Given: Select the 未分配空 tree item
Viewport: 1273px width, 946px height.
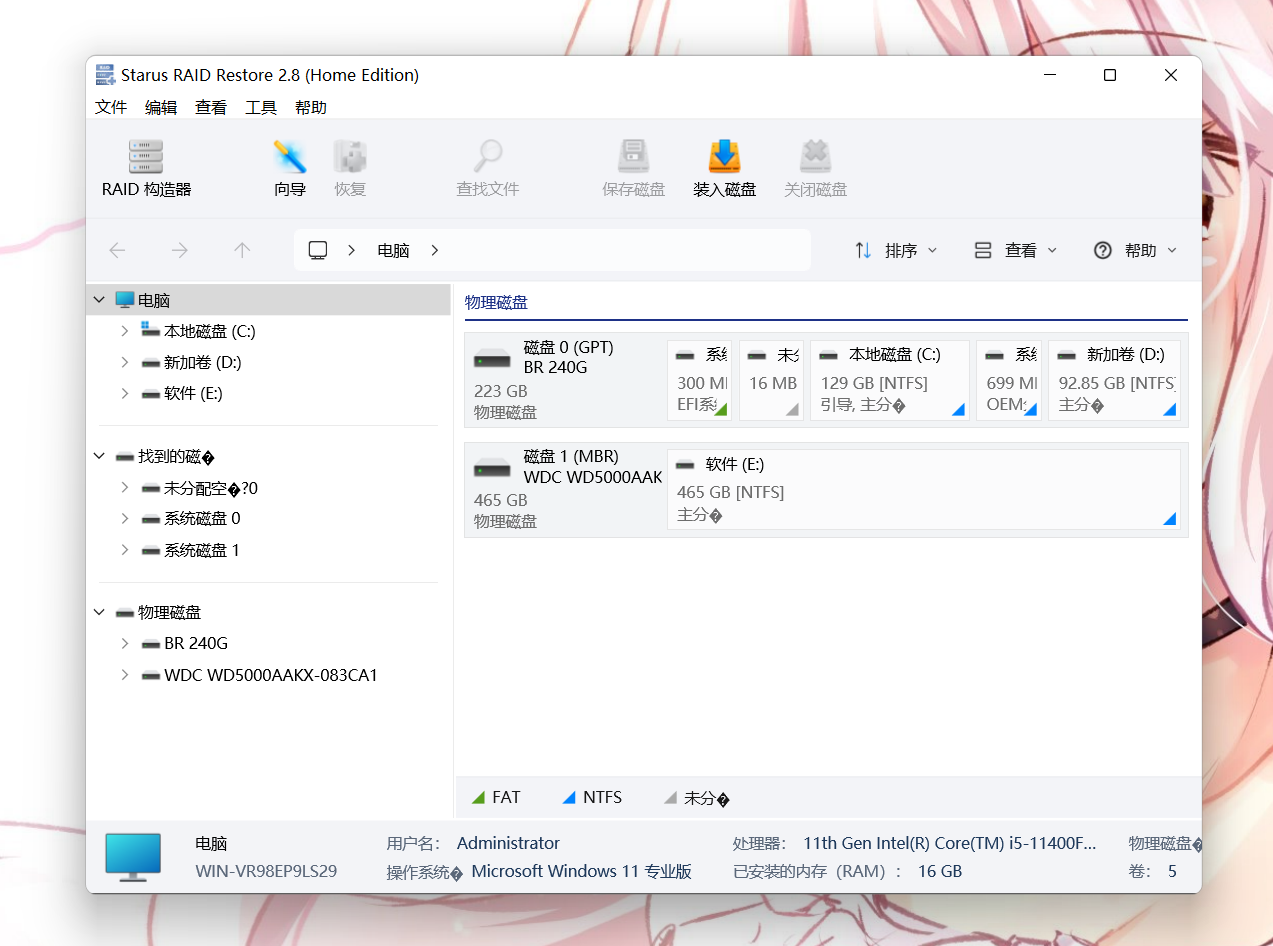Looking at the screenshot, I should [x=211, y=488].
